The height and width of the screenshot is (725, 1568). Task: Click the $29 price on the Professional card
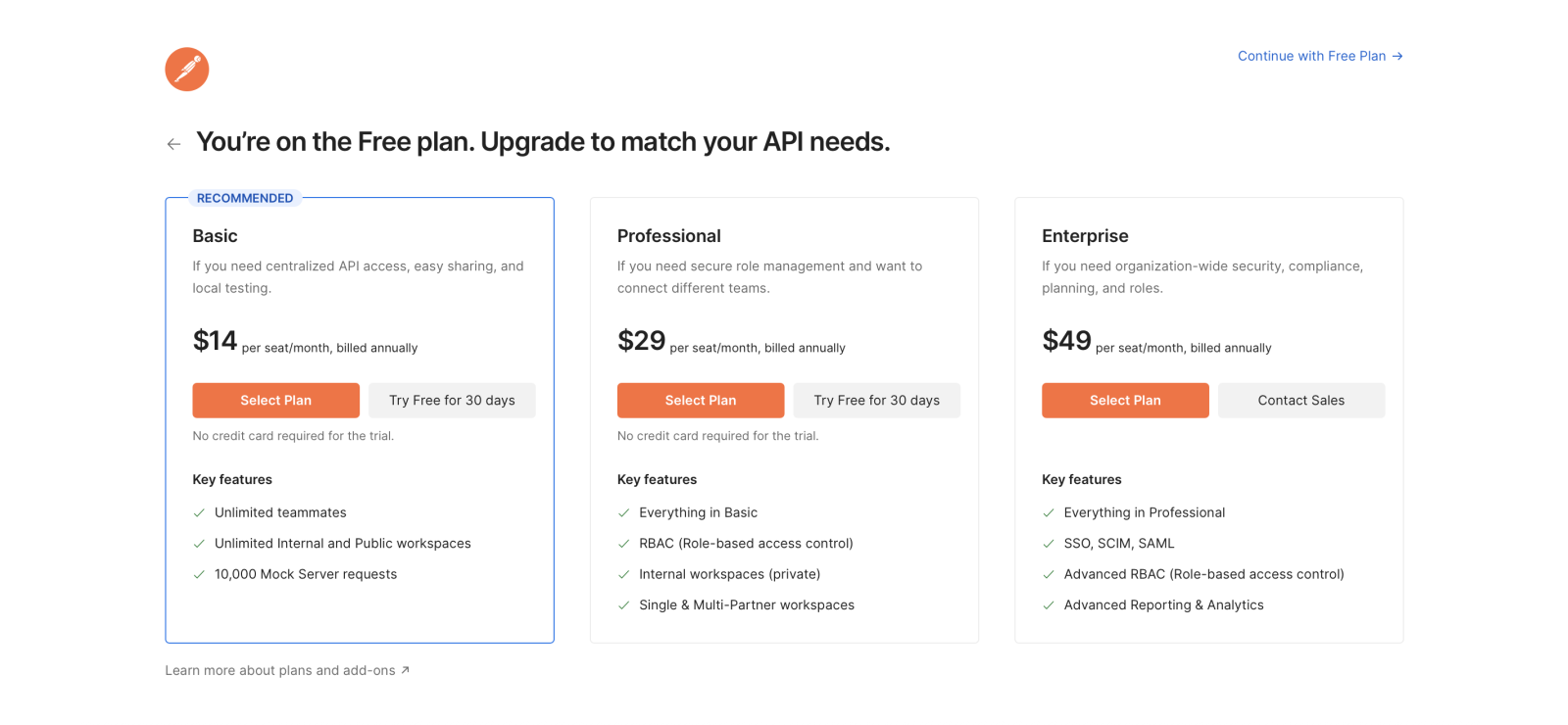[642, 341]
